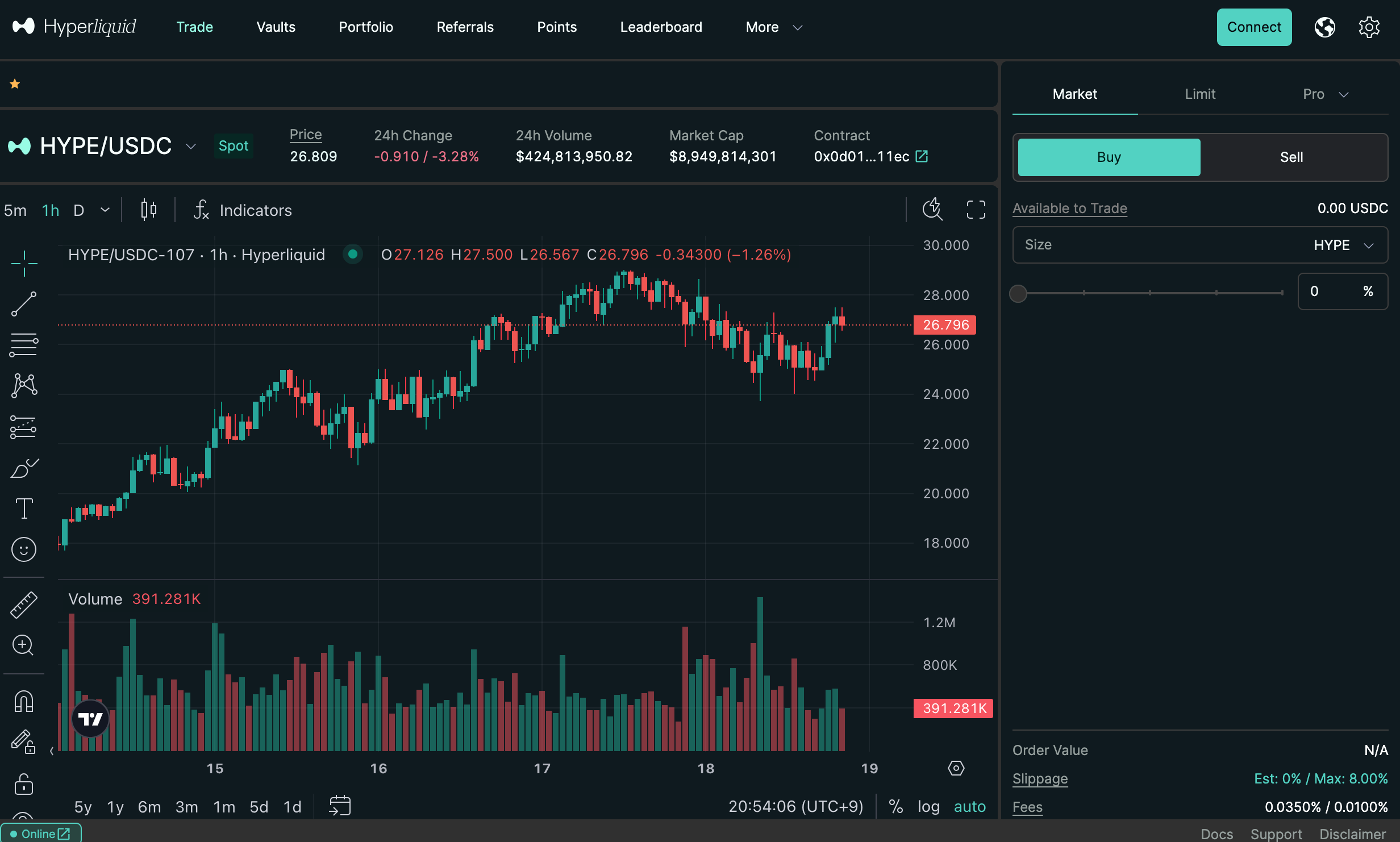Click the Connect wallet button
Screen dimensions: 1400x842
click(1253, 27)
